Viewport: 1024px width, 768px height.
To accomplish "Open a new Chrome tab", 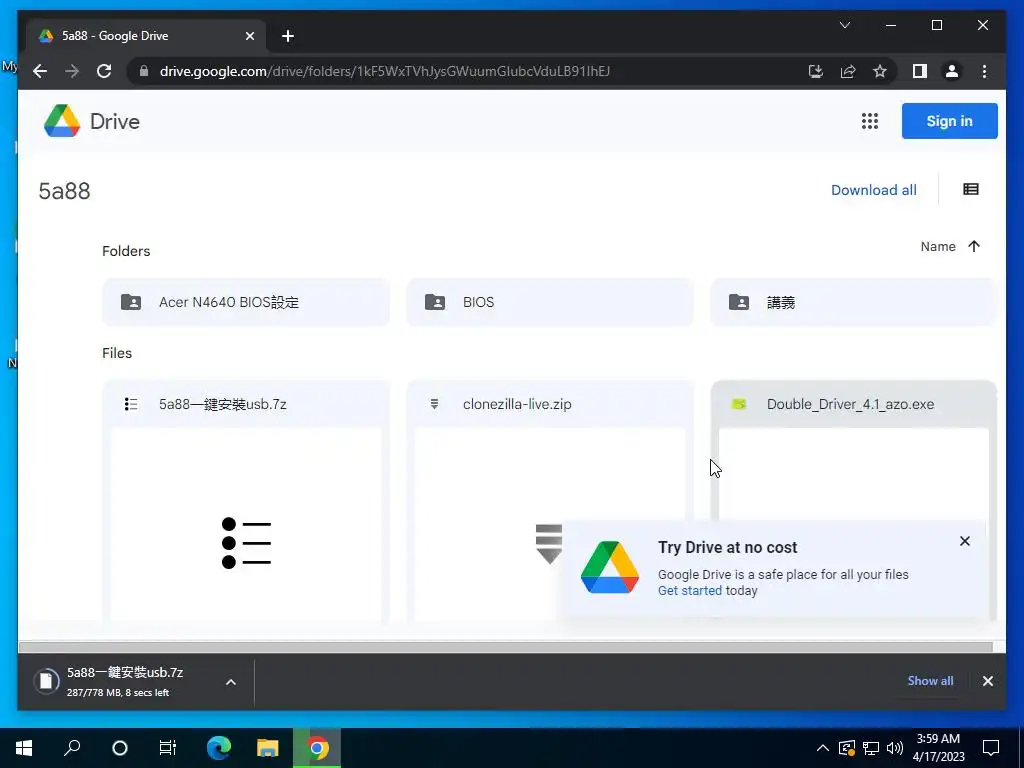I will [x=288, y=36].
